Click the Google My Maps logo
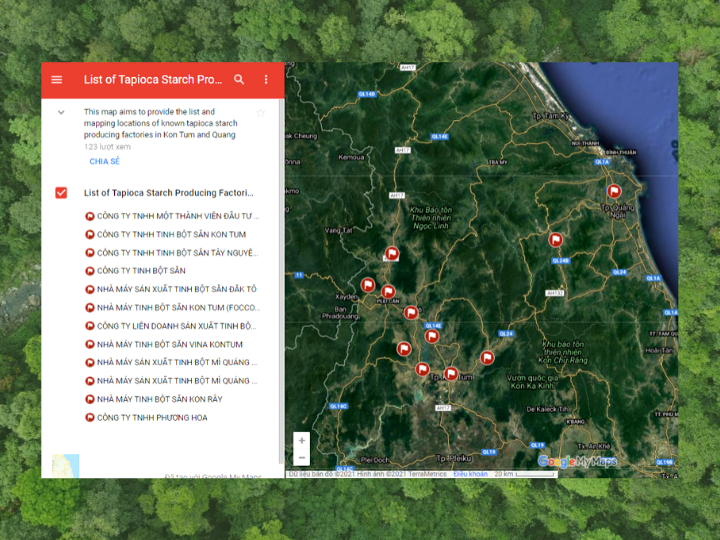 point(577,461)
